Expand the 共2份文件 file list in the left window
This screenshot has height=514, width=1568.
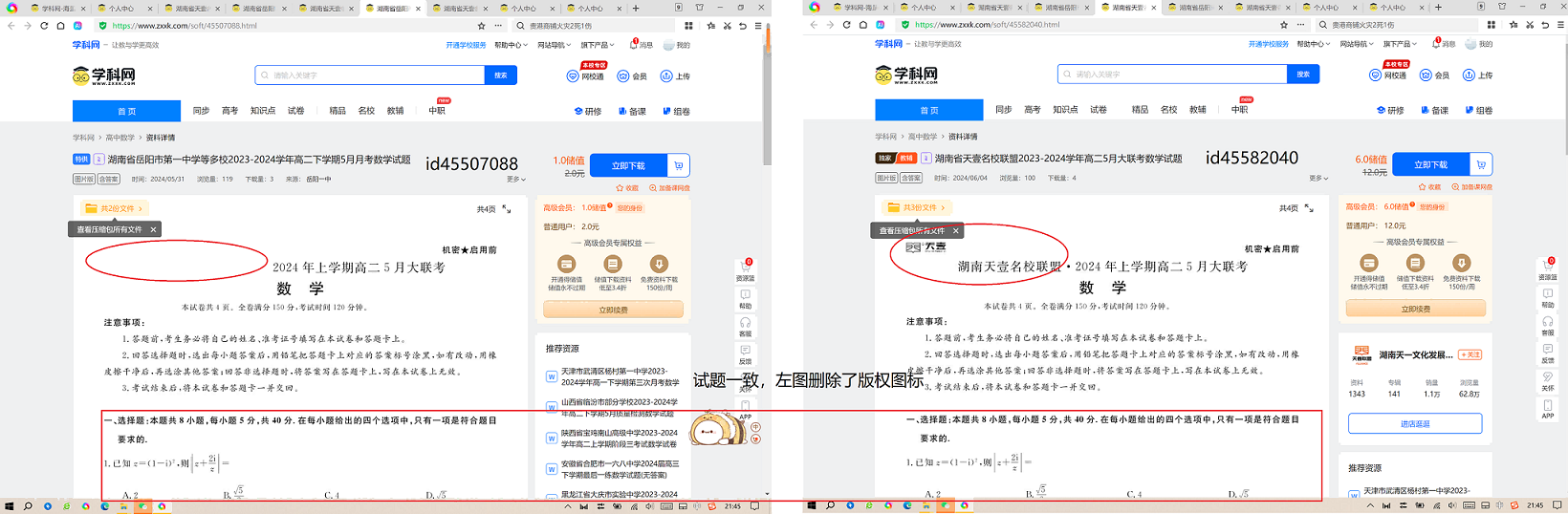pyautogui.click(x=114, y=208)
